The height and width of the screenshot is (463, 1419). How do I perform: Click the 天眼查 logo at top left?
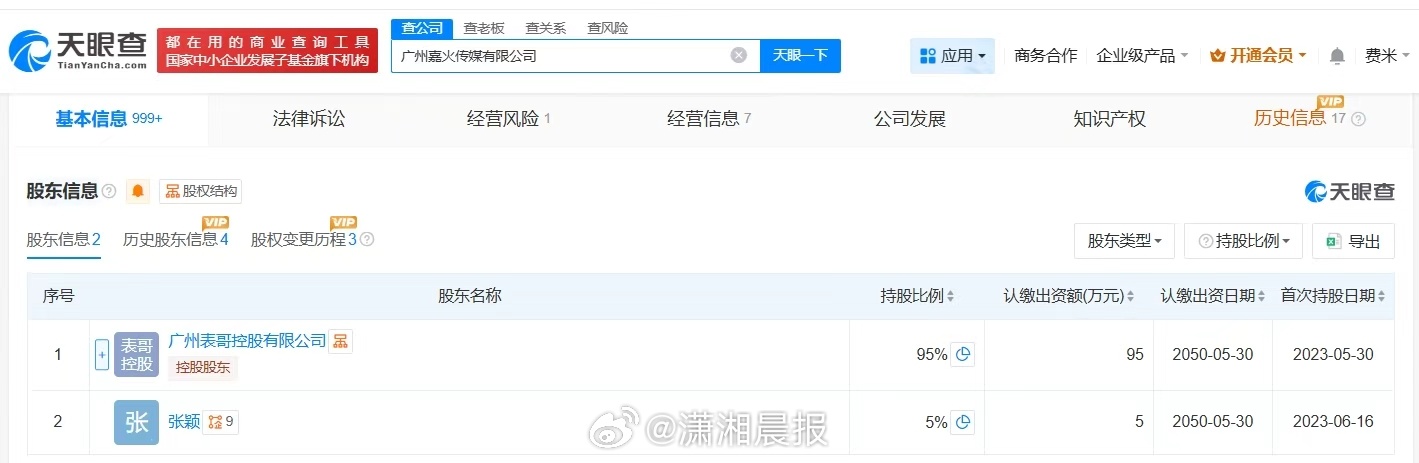pos(78,49)
